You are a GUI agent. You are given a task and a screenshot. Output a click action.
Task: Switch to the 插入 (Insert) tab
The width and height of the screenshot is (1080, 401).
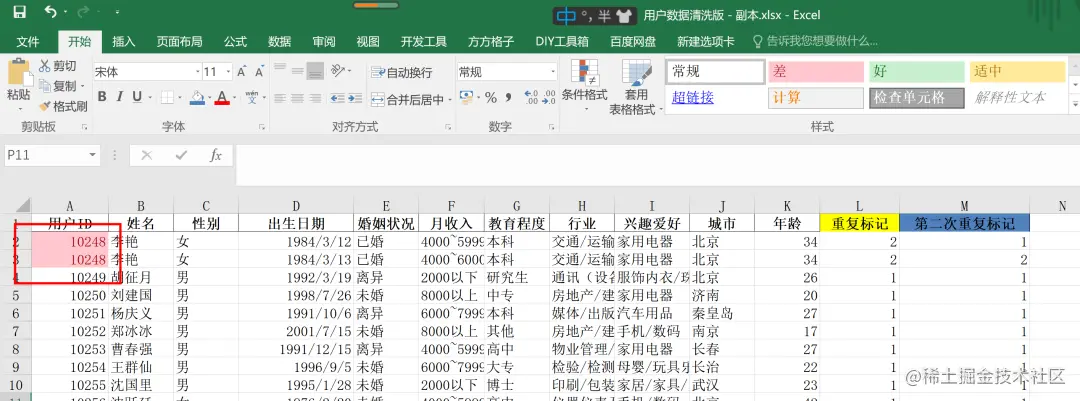123,41
